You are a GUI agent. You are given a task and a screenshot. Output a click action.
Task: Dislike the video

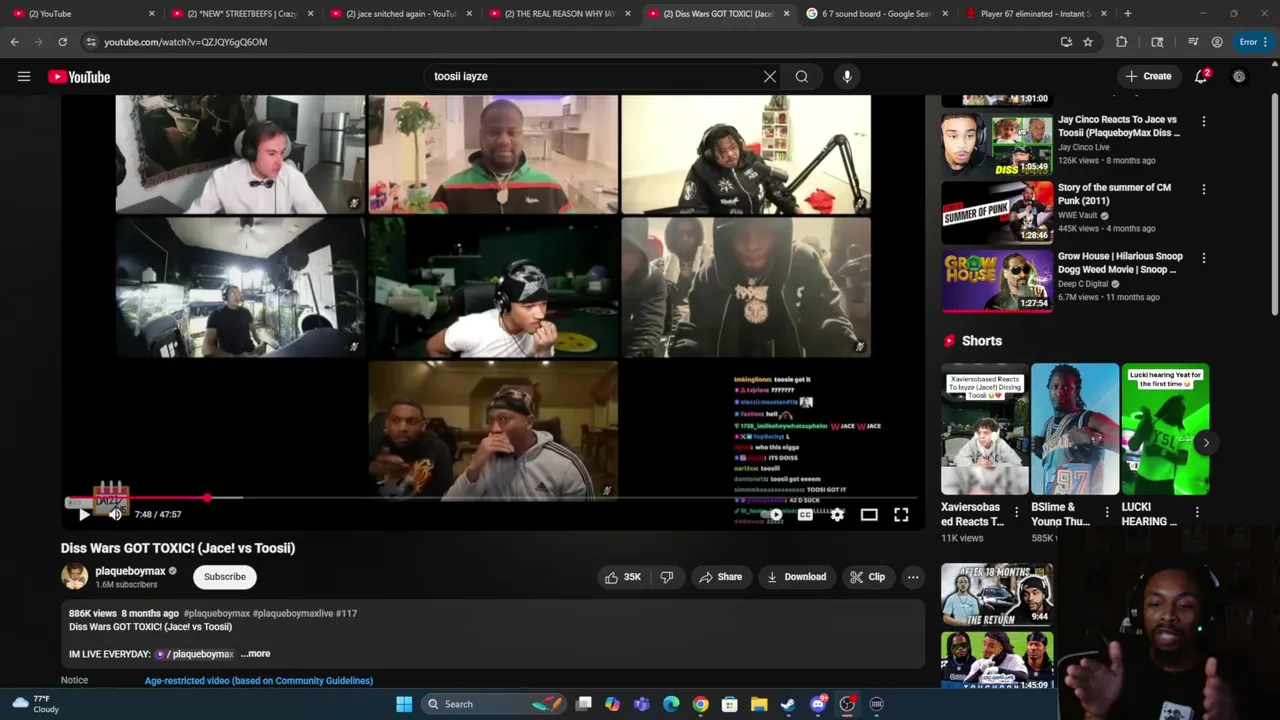point(666,577)
